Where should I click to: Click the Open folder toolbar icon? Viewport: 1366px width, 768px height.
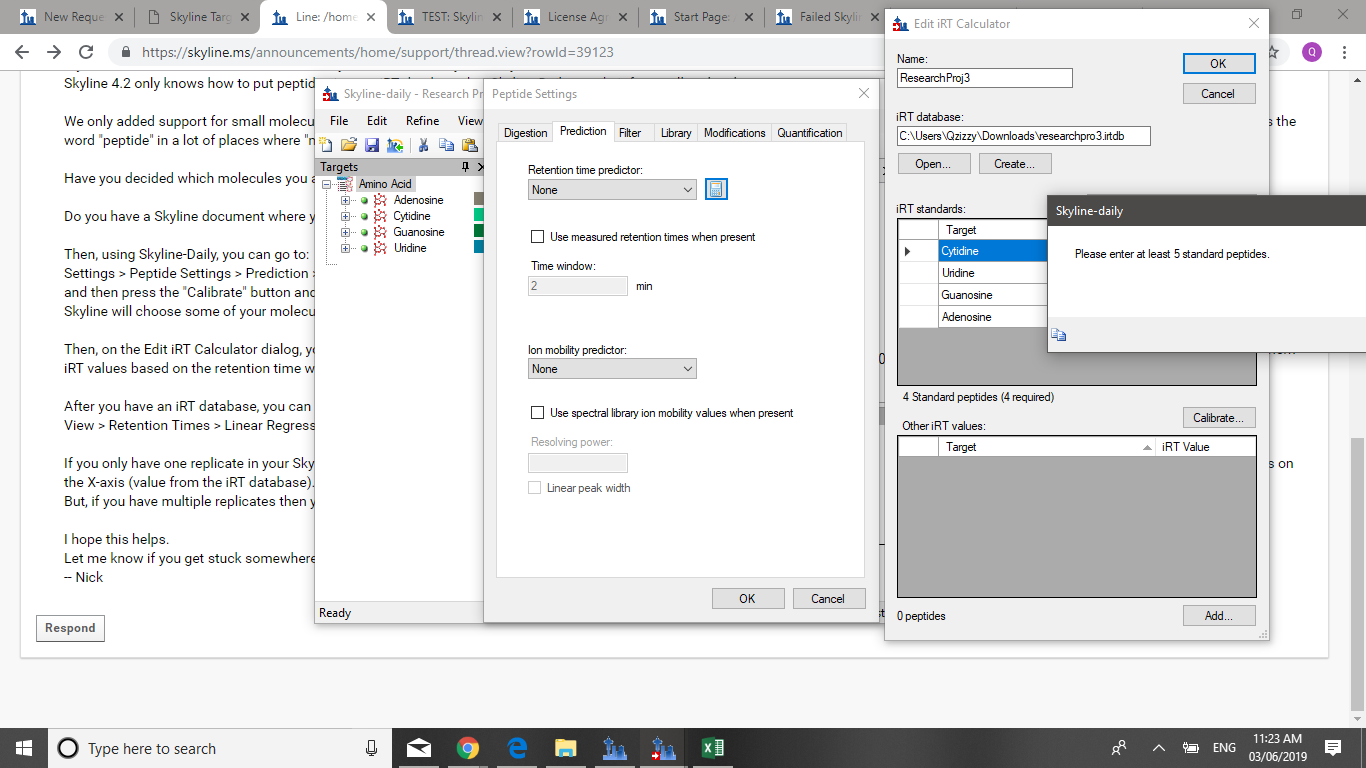[x=349, y=146]
